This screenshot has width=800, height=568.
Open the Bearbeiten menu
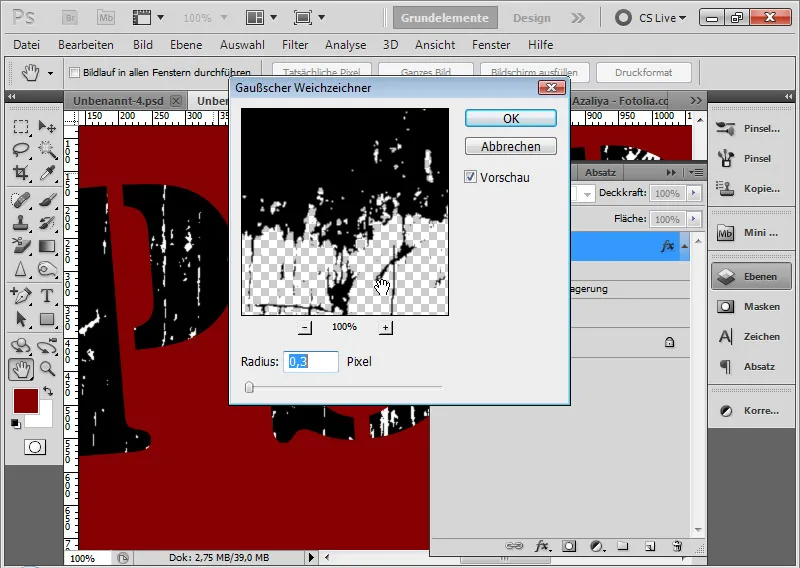(86, 45)
